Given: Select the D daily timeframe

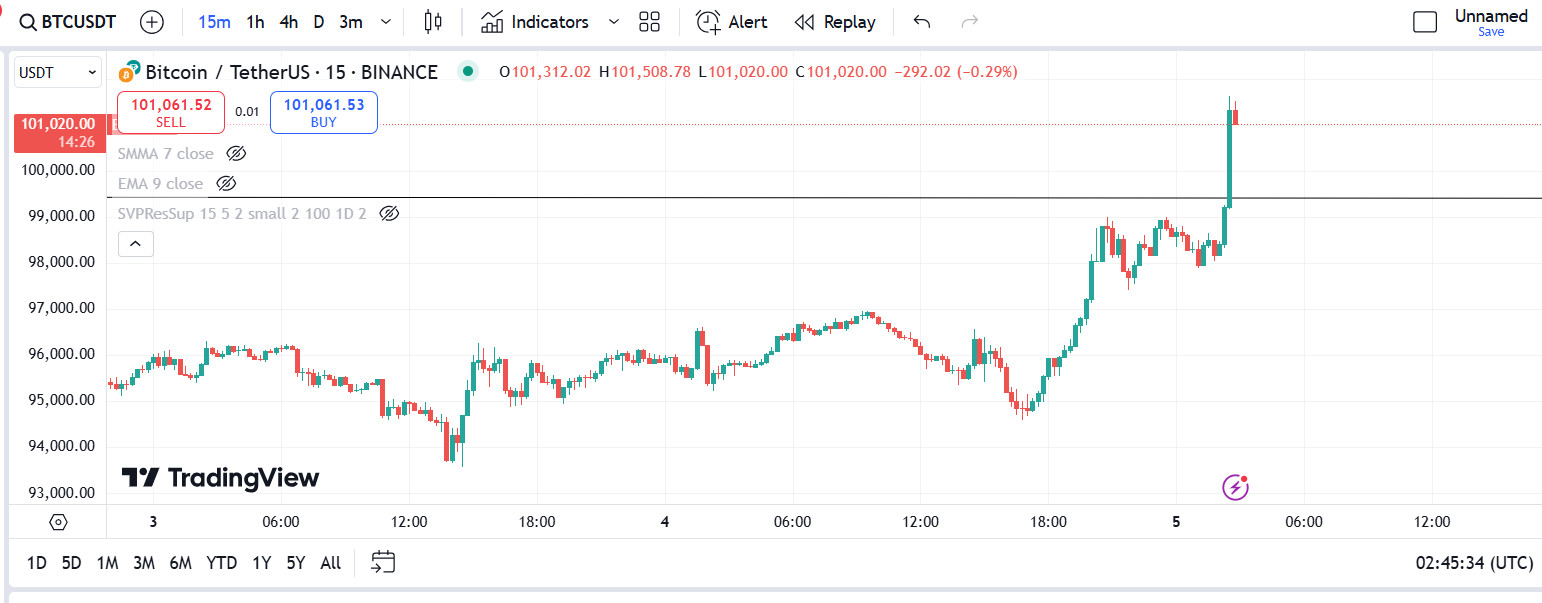Looking at the screenshot, I should coord(319,22).
